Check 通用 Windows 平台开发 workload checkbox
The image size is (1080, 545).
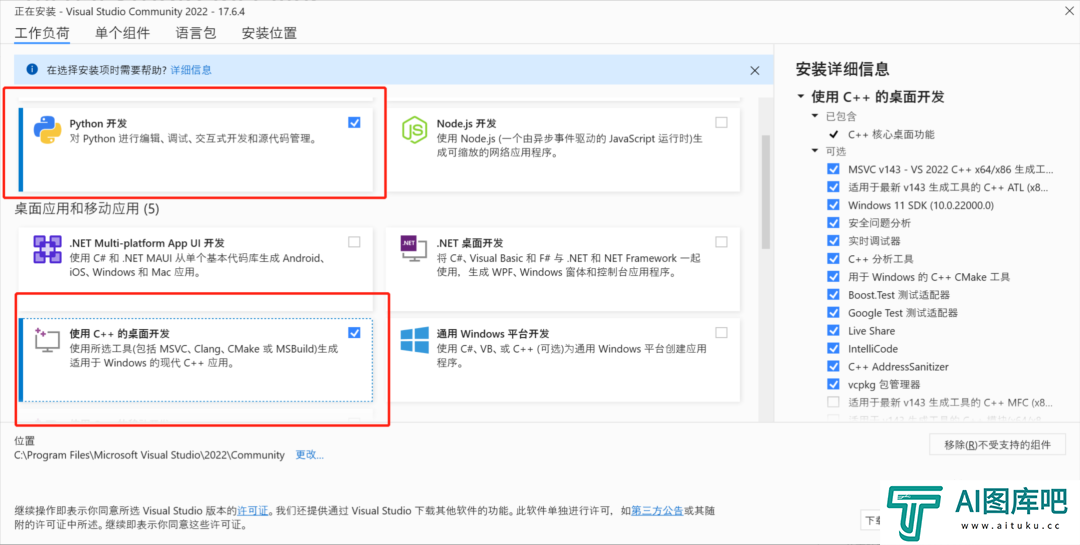[721, 333]
